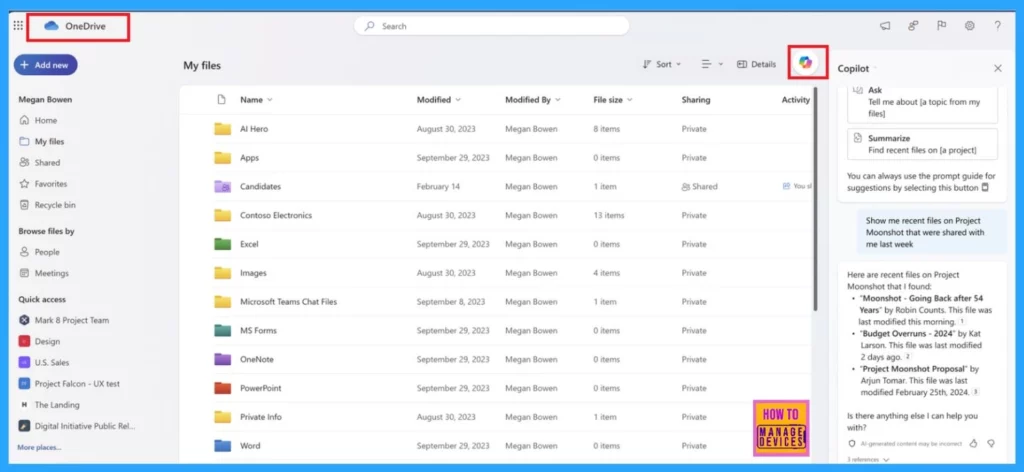This screenshot has width=1024, height=472.
Task: Click the Shared status of Candidates
Action: tap(699, 186)
